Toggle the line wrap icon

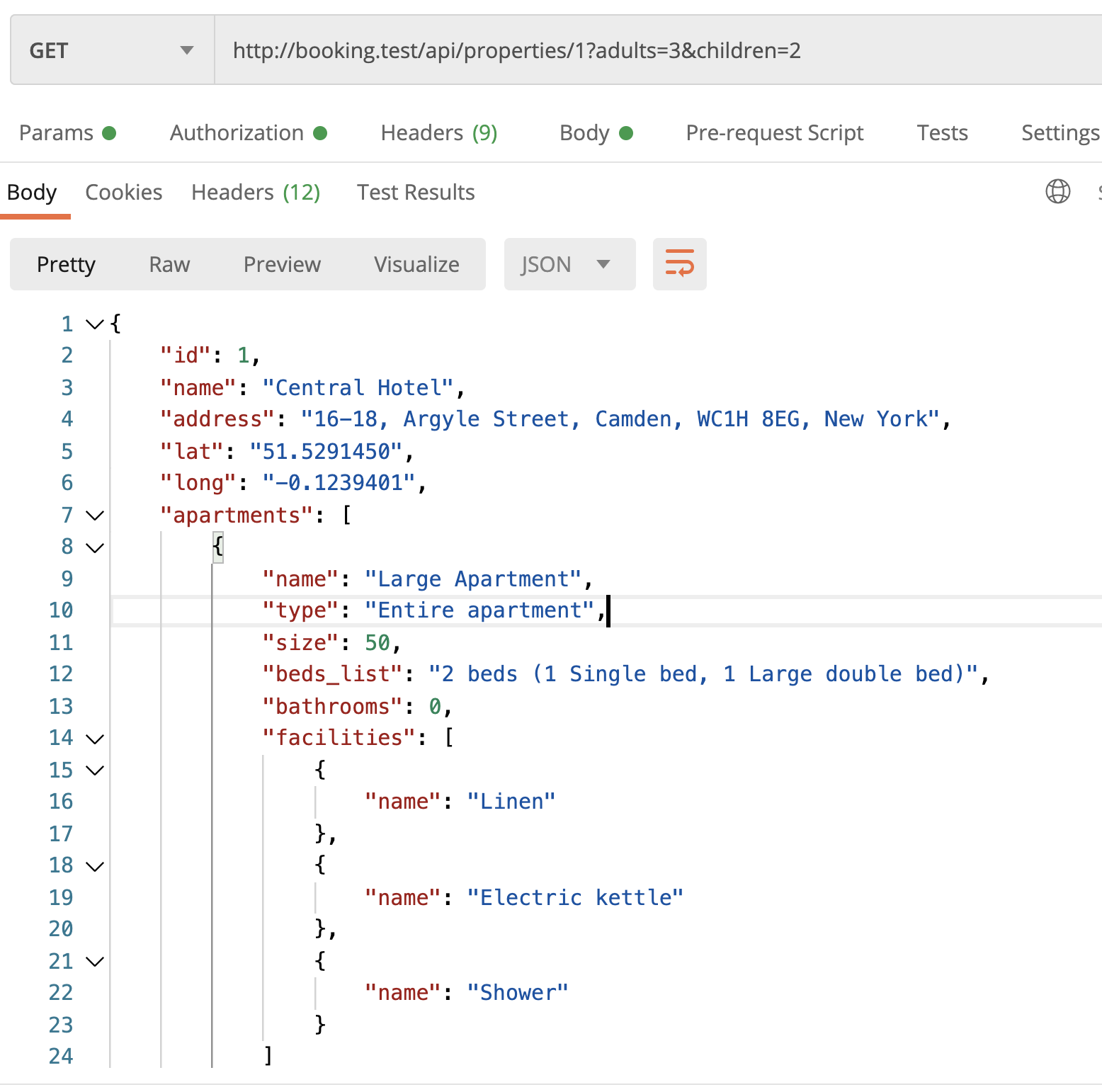coord(680,264)
